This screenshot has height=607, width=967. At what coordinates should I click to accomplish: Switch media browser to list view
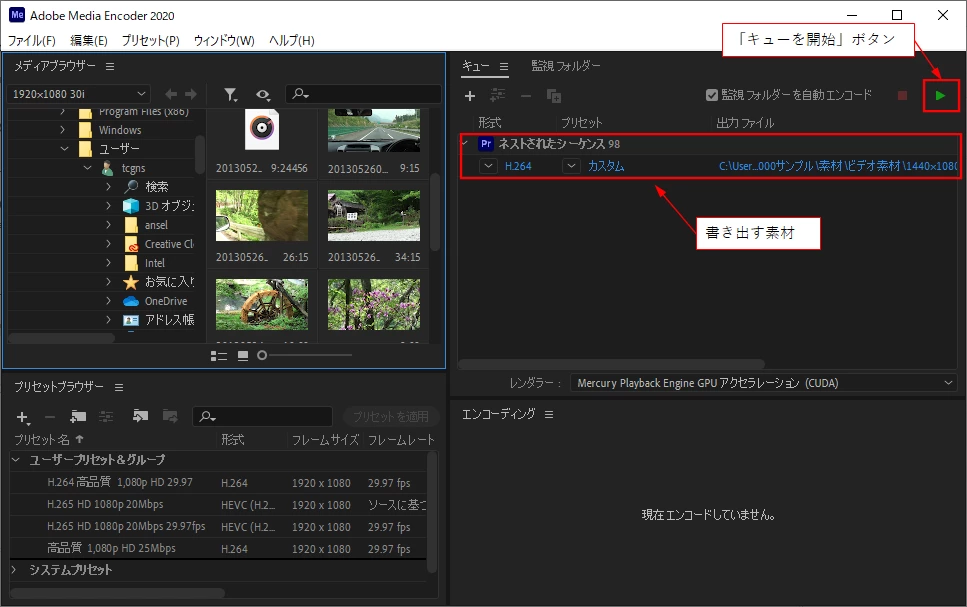click(x=219, y=356)
